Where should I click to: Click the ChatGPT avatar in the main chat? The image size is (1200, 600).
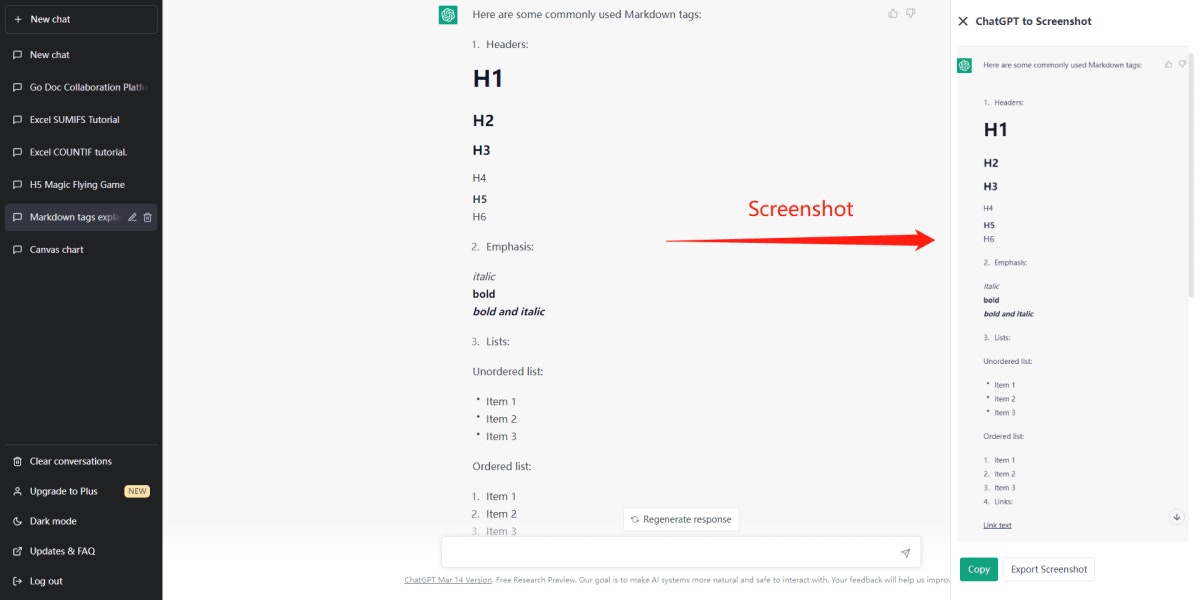pyautogui.click(x=448, y=15)
